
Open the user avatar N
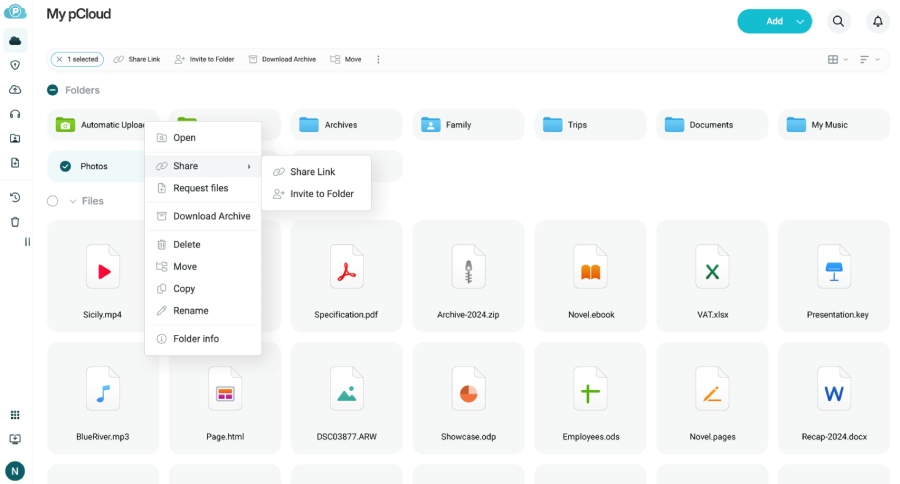[x=15, y=471]
